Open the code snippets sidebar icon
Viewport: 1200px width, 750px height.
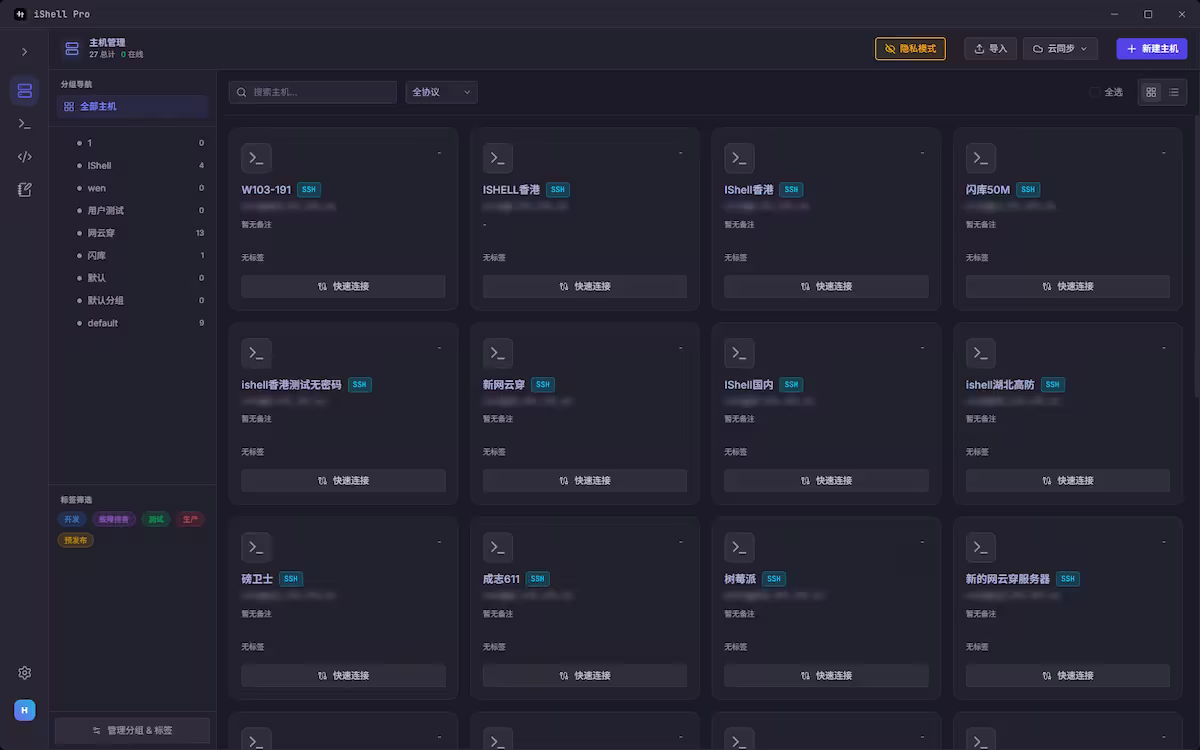click(24, 156)
